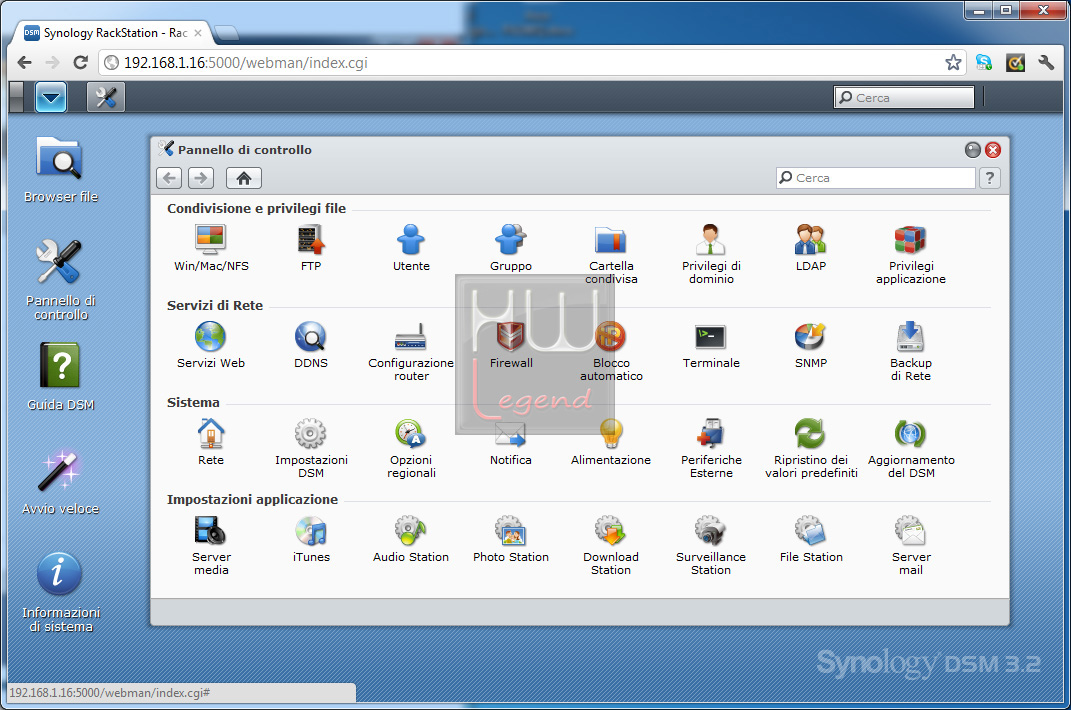Focus the DSM taskbar Cerca field
1071x710 pixels.
tap(904, 98)
